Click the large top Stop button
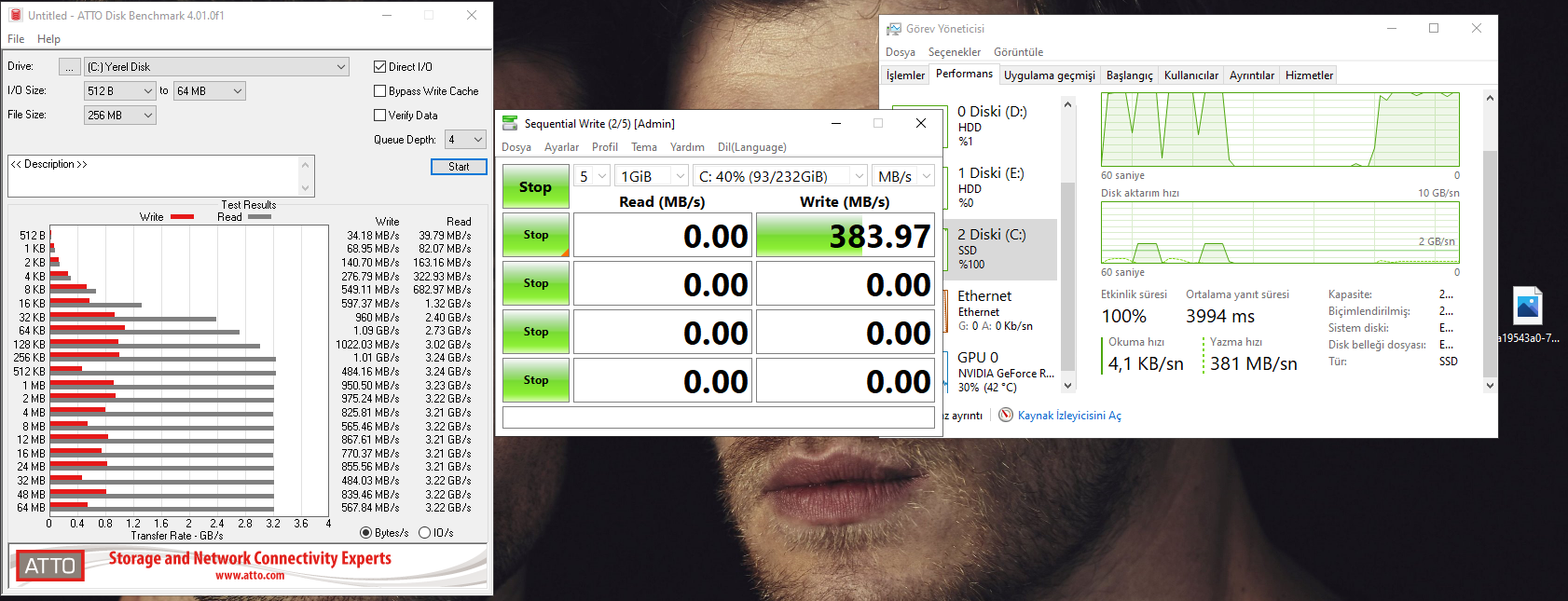 coord(535,186)
